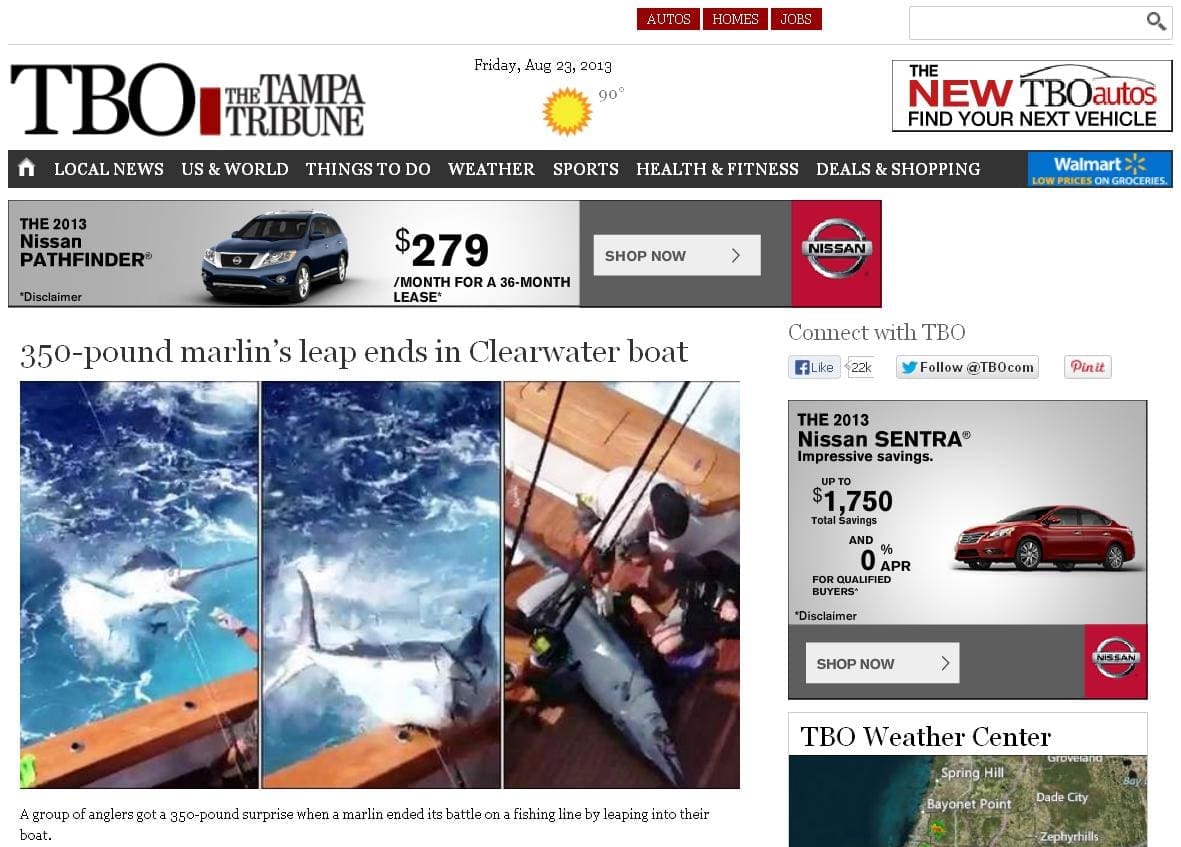
Task: Click the Twitter Follow @TBOcom button
Action: 967,367
